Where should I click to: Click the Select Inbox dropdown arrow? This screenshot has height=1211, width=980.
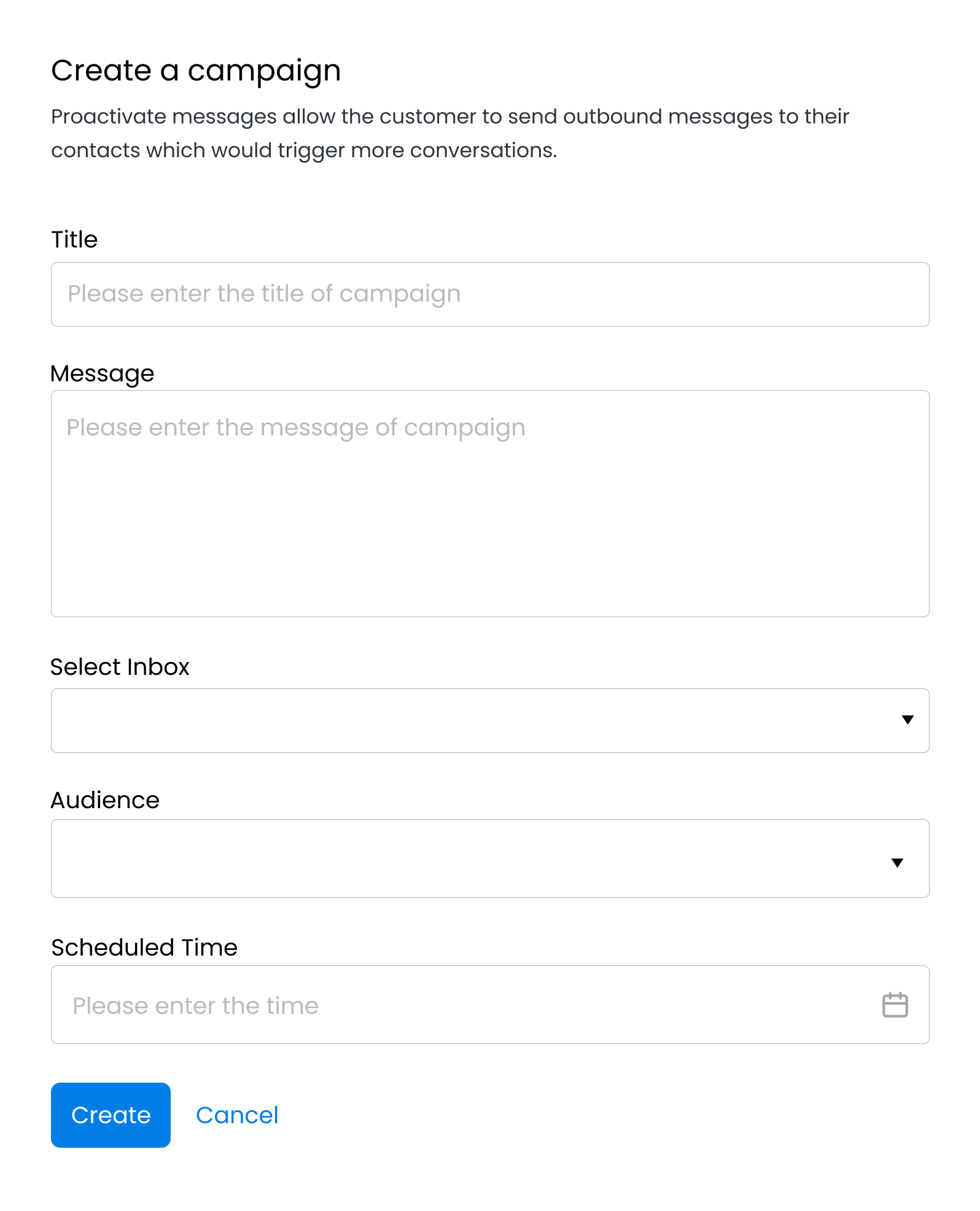point(907,720)
